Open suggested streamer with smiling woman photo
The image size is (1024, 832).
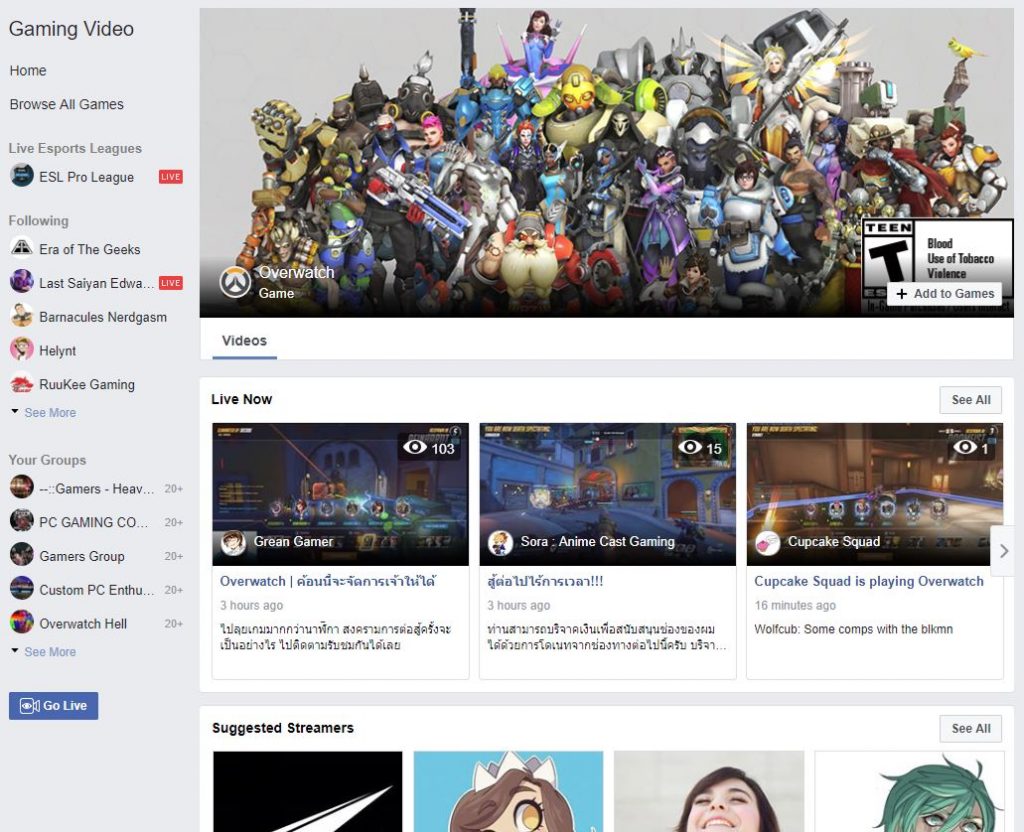pos(709,792)
